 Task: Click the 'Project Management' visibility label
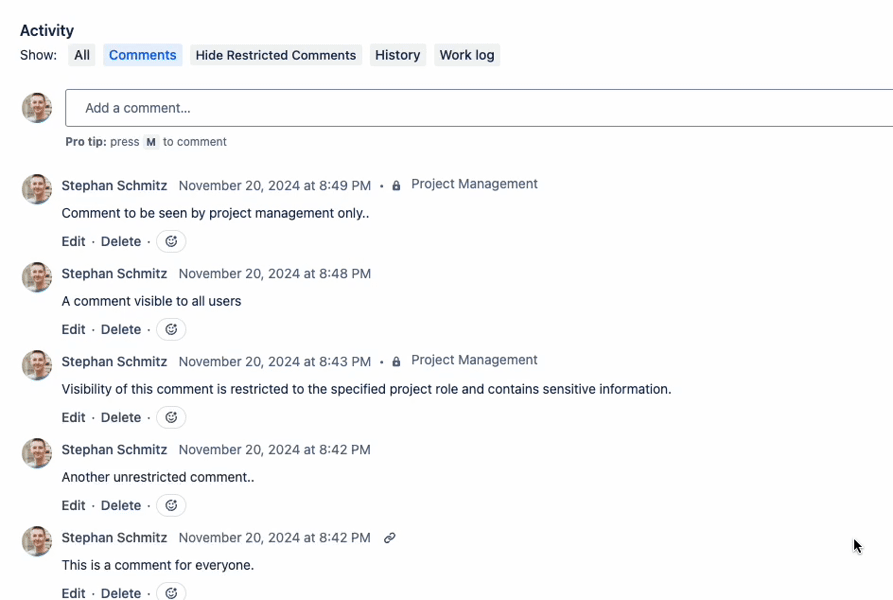pyautogui.click(x=474, y=184)
